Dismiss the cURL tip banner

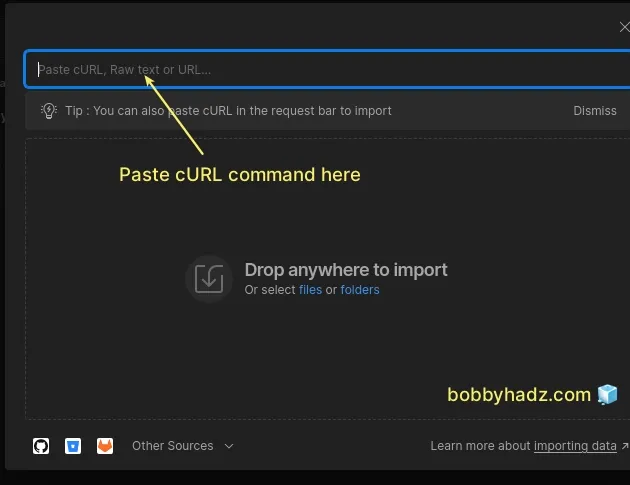(x=595, y=111)
